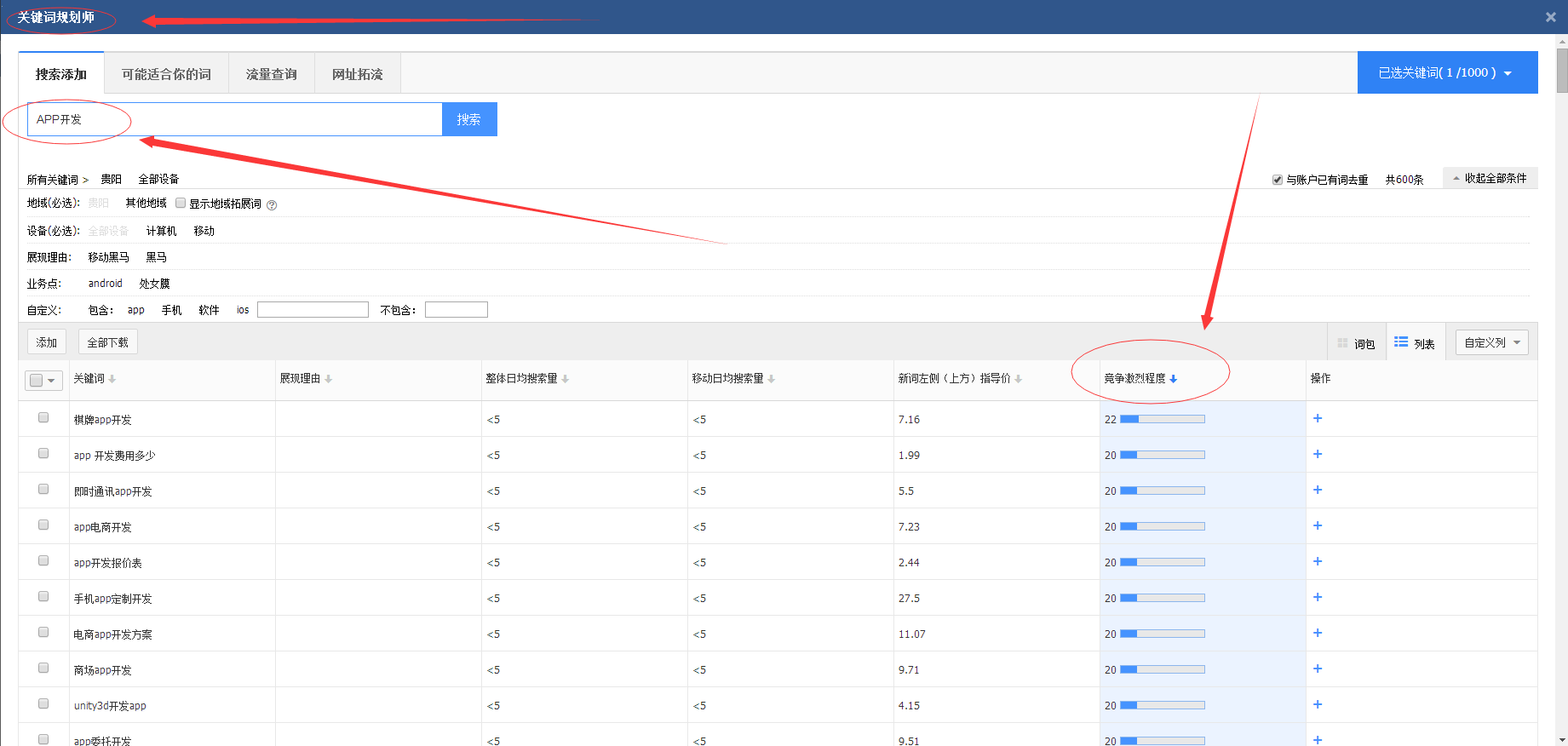This screenshot has width=1568, height=746.
Task: Select 包含 term app
Action: (136, 310)
